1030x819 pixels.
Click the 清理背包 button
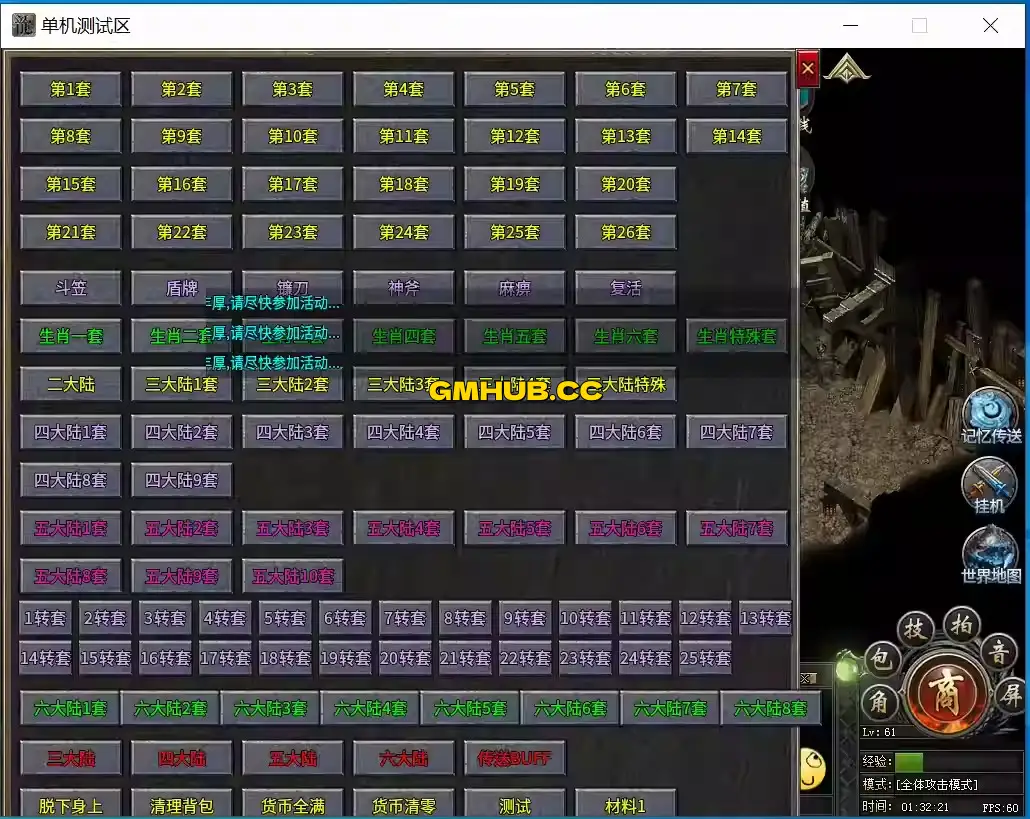[x=182, y=805]
